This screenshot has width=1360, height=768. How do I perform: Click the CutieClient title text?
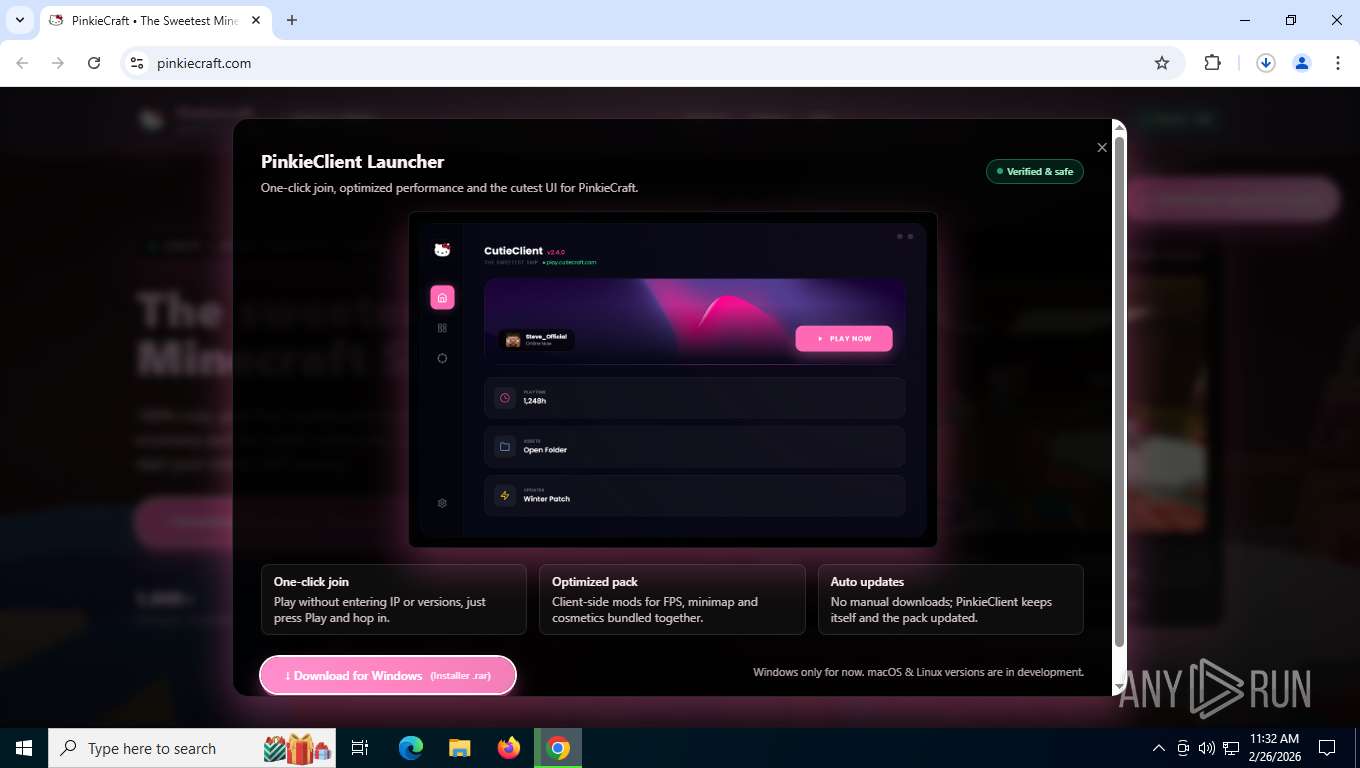(x=513, y=251)
